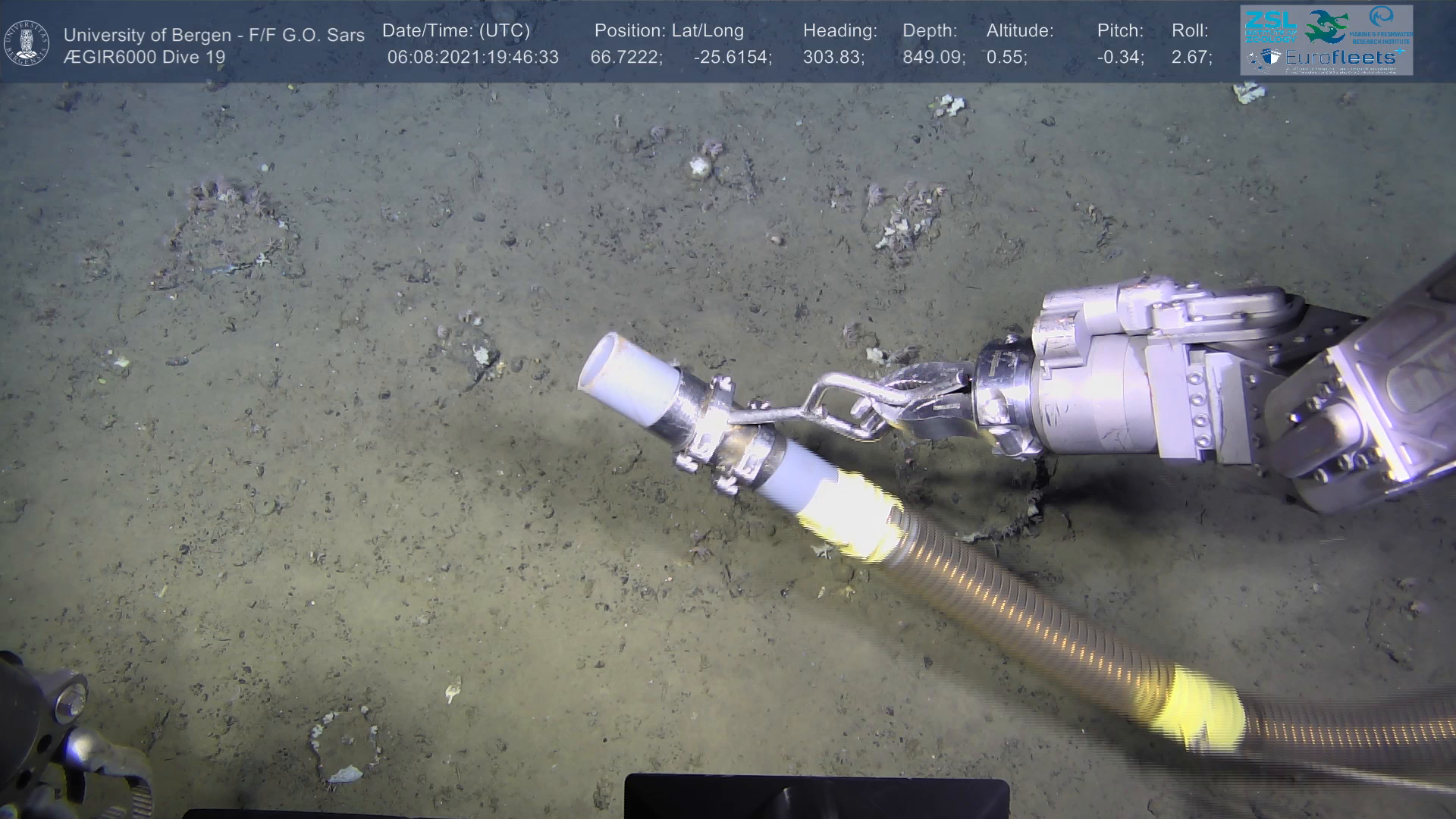
Task: Click the ZSL Institute of Zoology logo
Action: 1272,27
